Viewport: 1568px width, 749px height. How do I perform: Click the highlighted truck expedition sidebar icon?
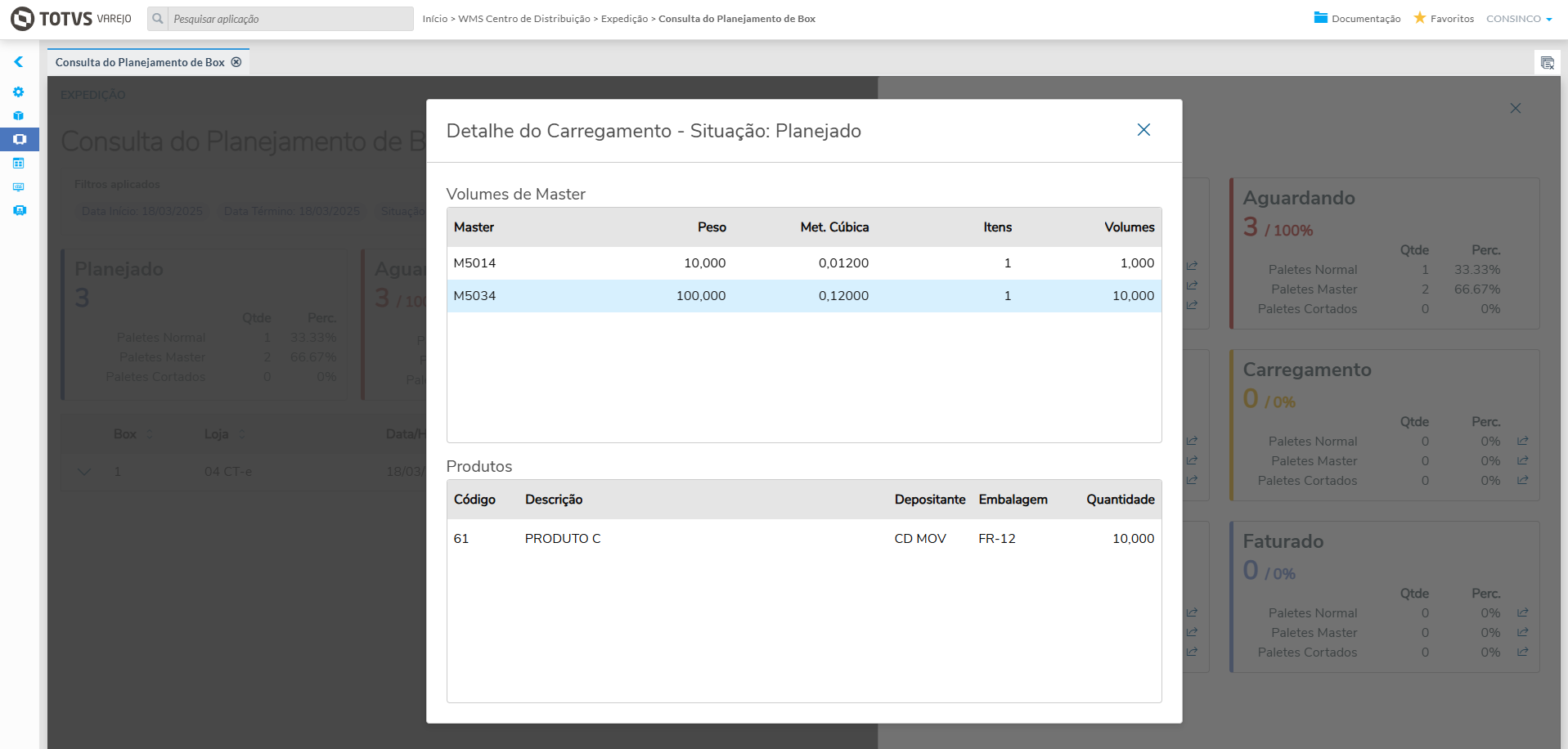pos(20,140)
